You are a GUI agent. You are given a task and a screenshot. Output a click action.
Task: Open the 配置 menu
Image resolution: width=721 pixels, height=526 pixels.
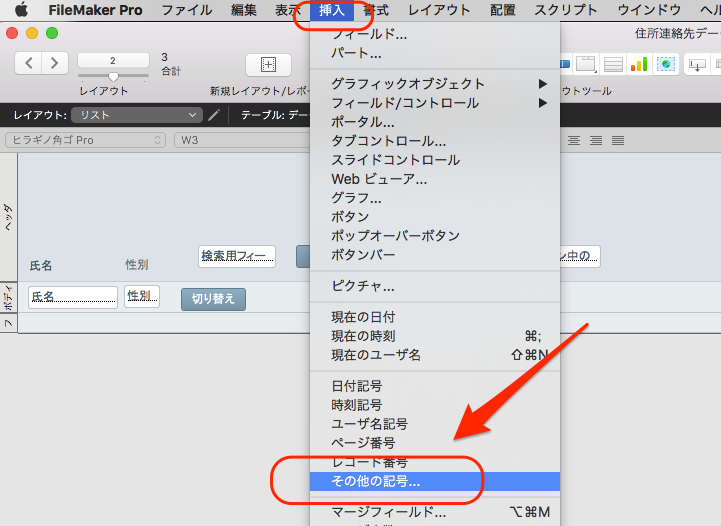point(503,10)
